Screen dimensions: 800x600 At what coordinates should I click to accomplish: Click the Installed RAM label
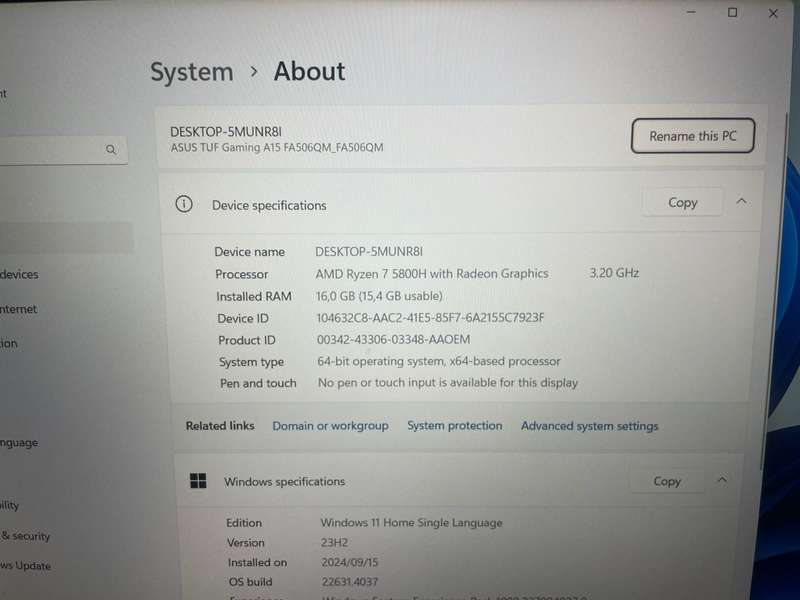(x=254, y=296)
